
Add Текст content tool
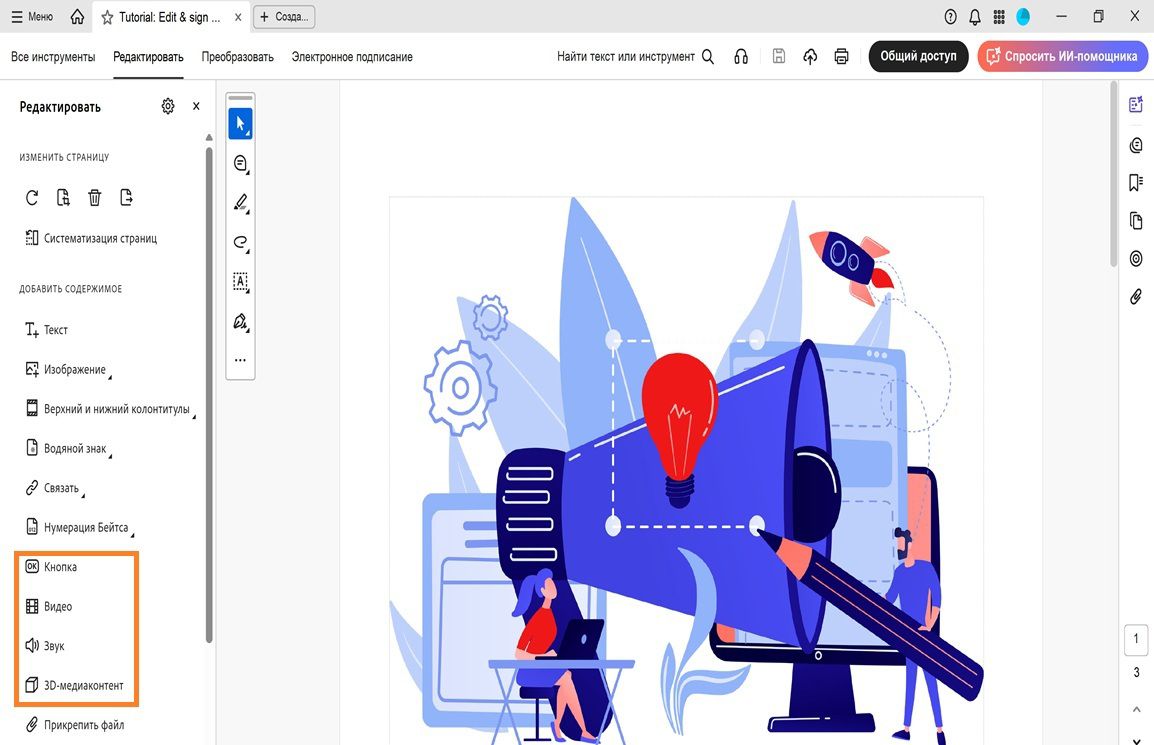click(x=46, y=330)
